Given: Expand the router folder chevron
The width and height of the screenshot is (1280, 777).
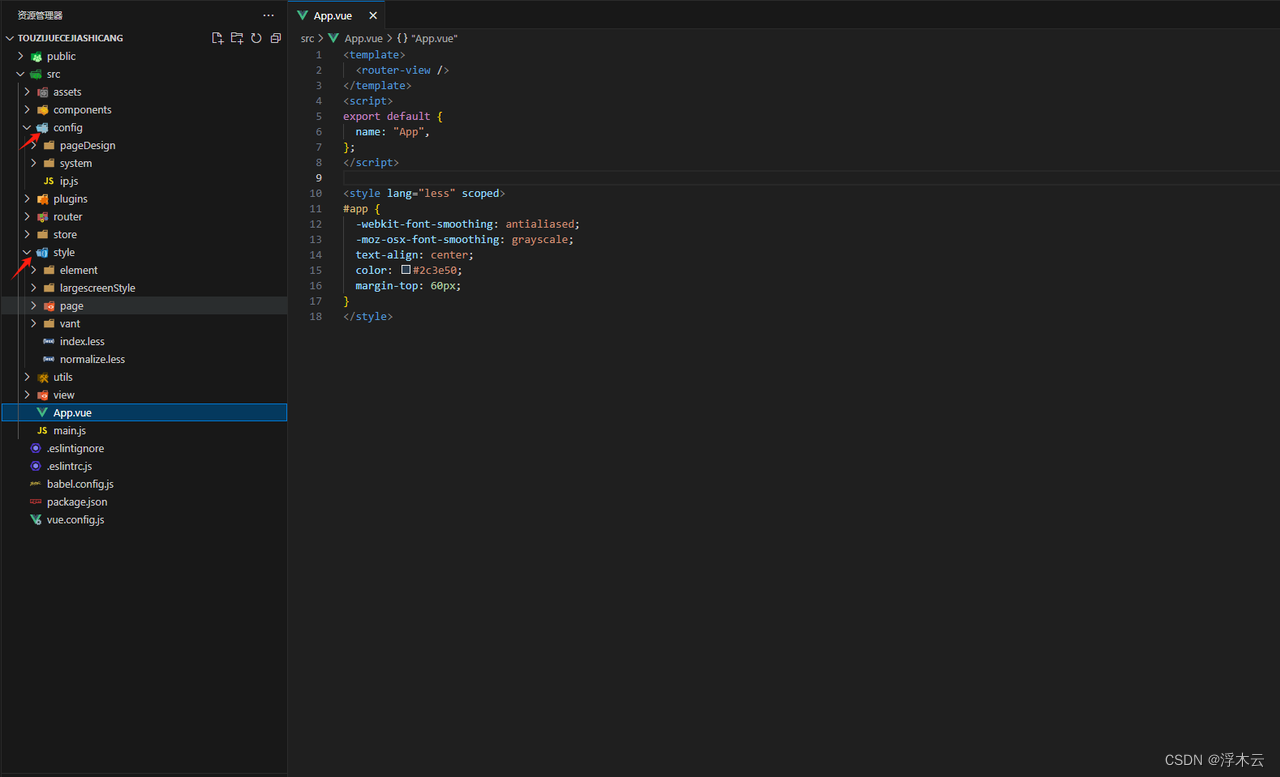Looking at the screenshot, I should pos(27,217).
